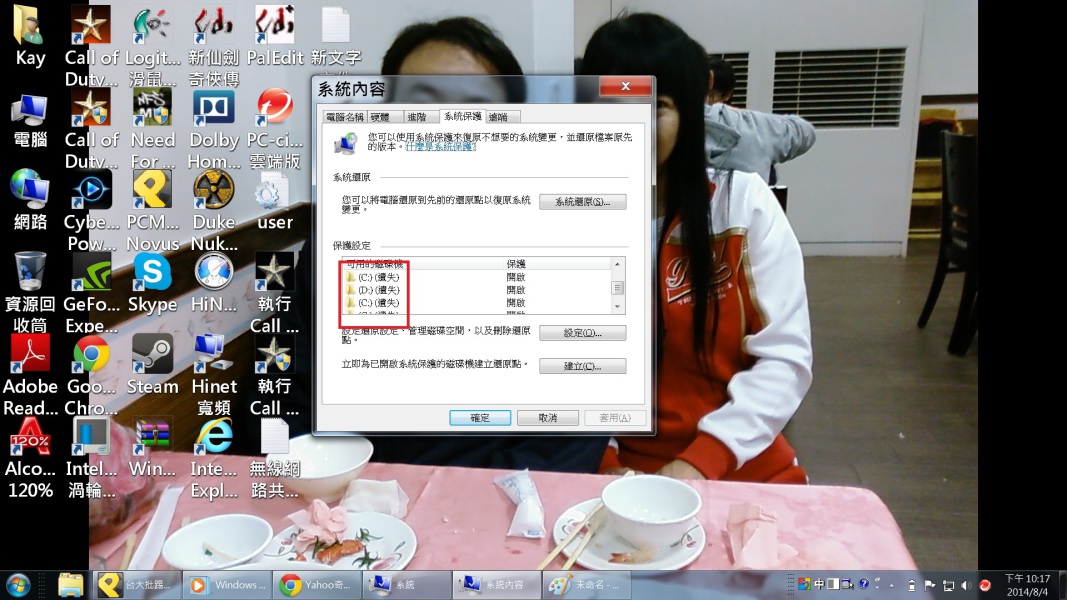
Task: Click the 系統還原(S)... button
Action: click(x=582, y=202)
